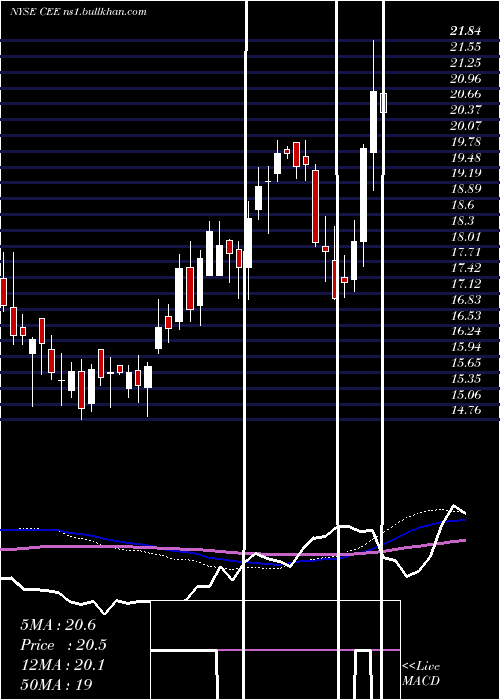Image resolution: width=500 pixels, height=700 pixels.
Task: Select the 15.65 price axis label
Action: click(465, 363)
